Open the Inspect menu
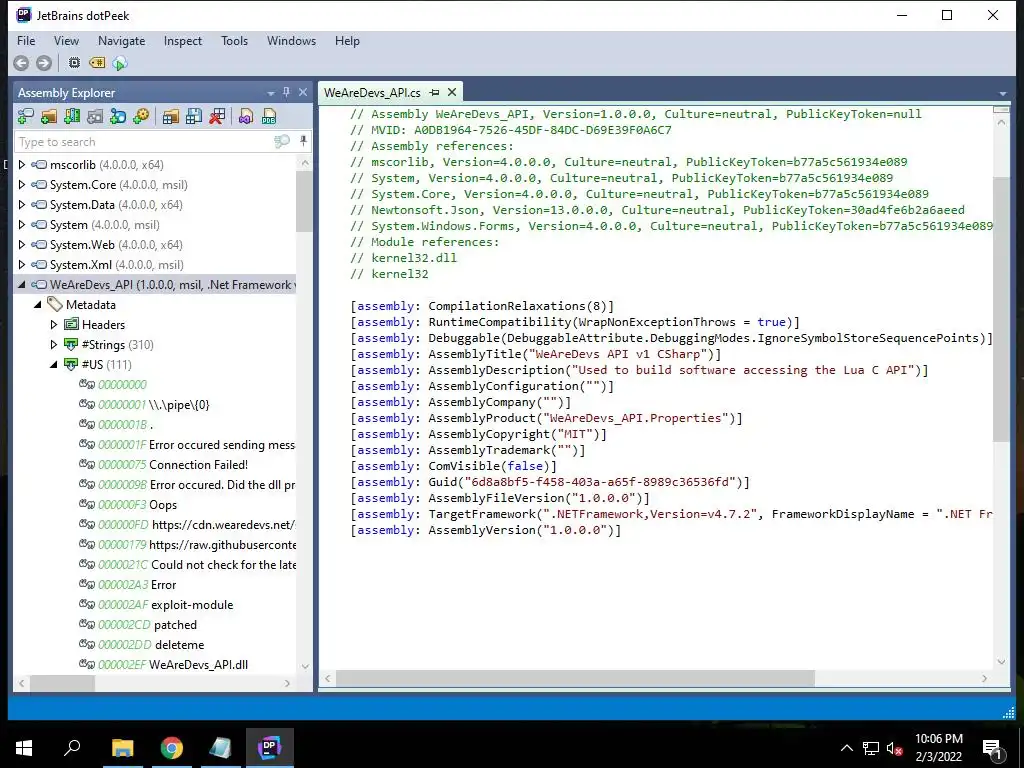The width and height of the screenshot is (1024, 768). pos(183,40)
